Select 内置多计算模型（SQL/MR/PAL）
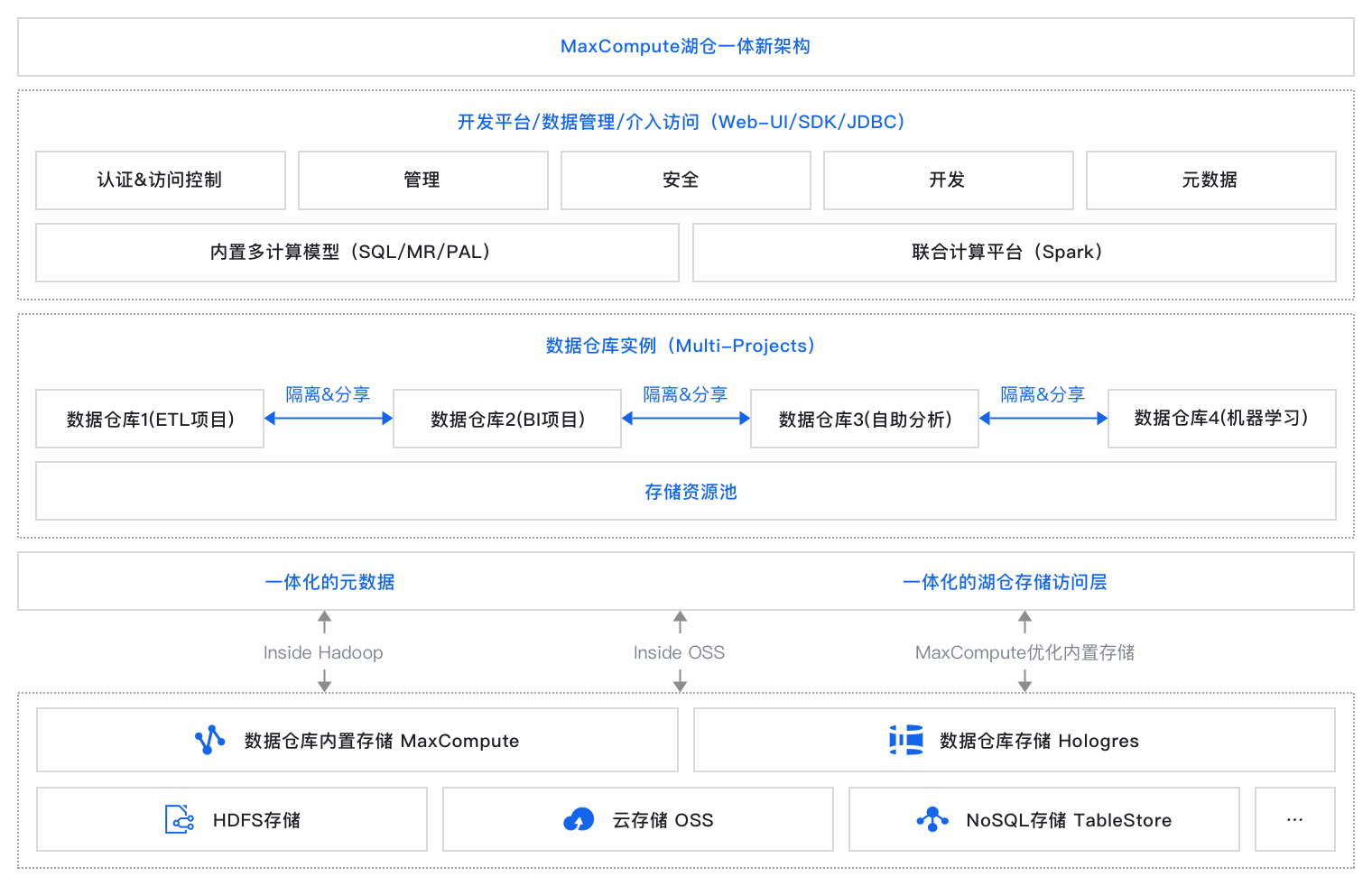Screen dimensions: 1372x886 [357, 253]
